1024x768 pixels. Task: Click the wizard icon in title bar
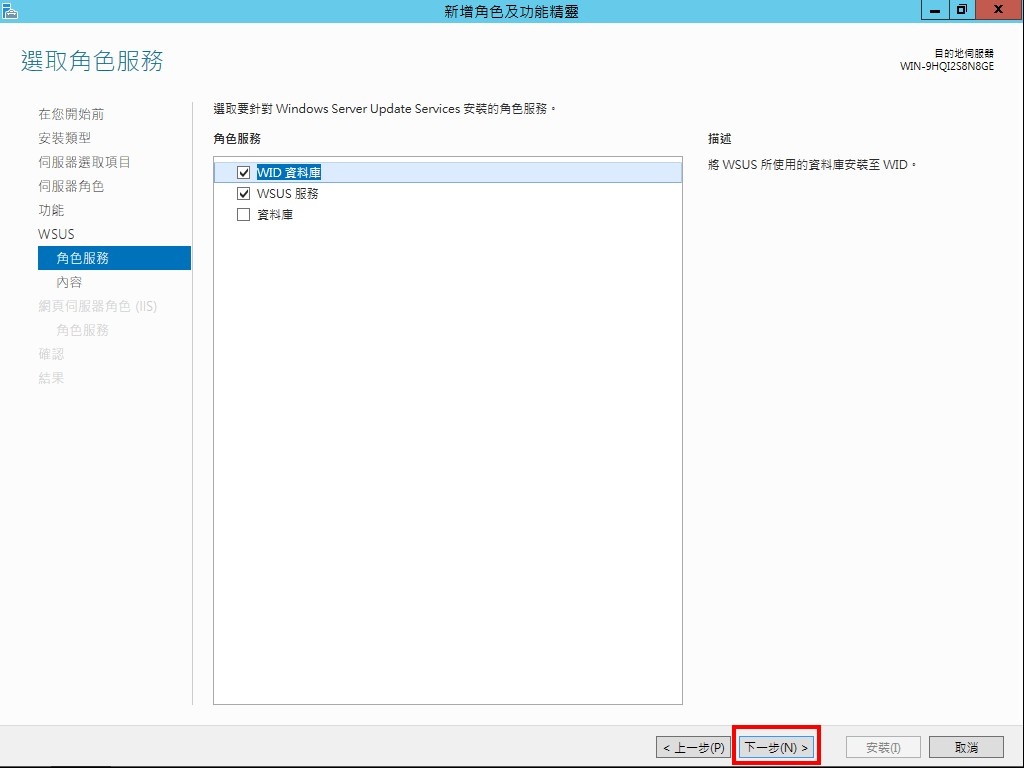[x=10, y=10]
